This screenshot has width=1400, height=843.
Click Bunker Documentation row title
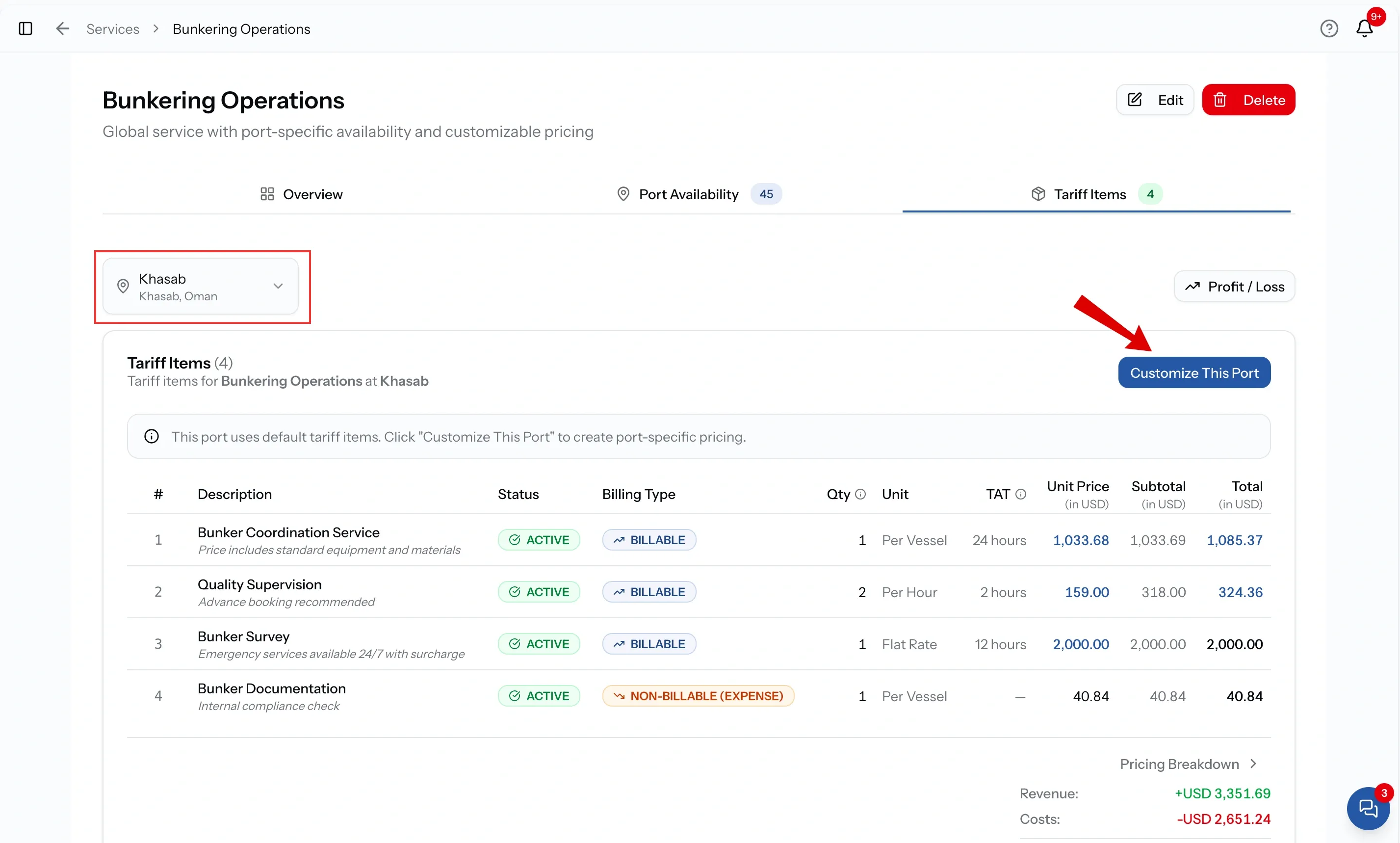[271, 688]
